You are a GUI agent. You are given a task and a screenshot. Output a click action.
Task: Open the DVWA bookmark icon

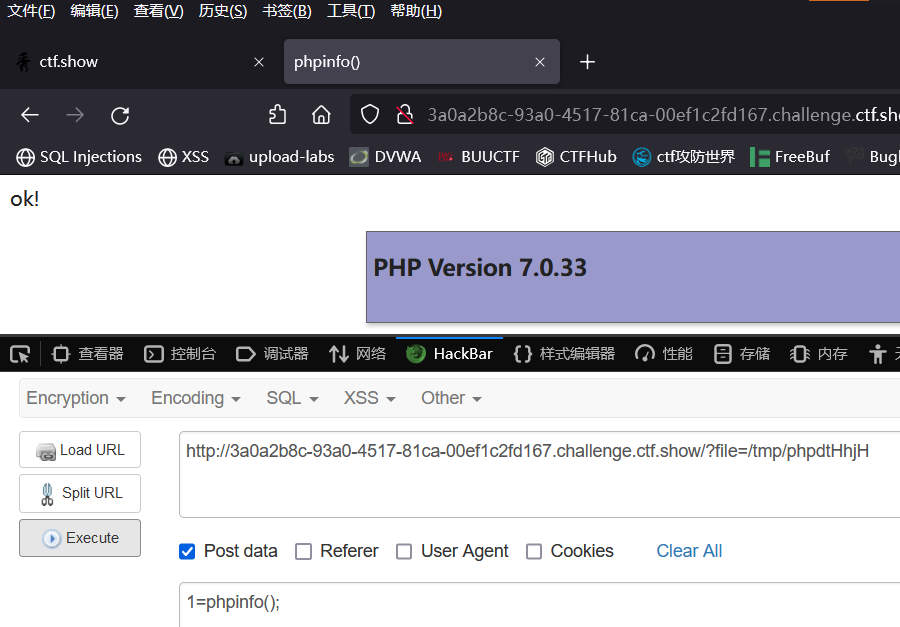coord(357,157)
